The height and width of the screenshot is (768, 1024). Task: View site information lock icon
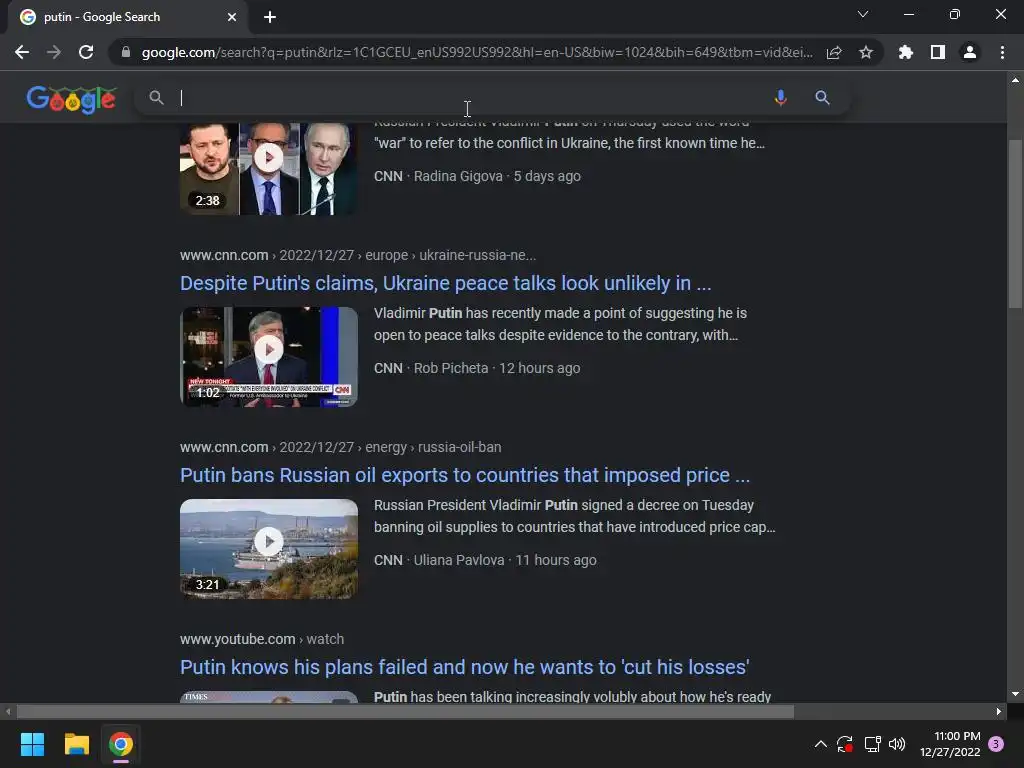pyautogui.click(x=126, y=52)
